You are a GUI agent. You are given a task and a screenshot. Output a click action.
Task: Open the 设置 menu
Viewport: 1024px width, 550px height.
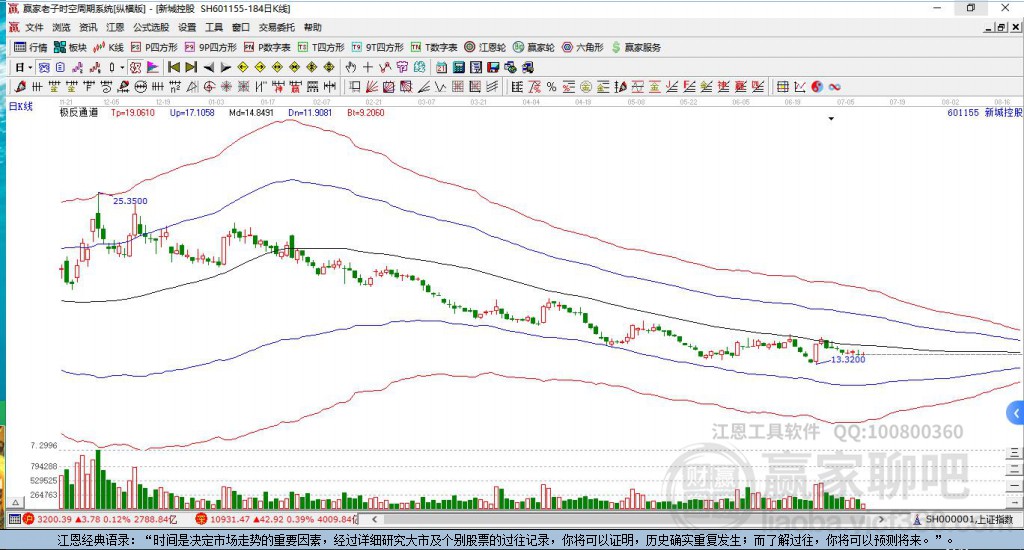(187, 27)
